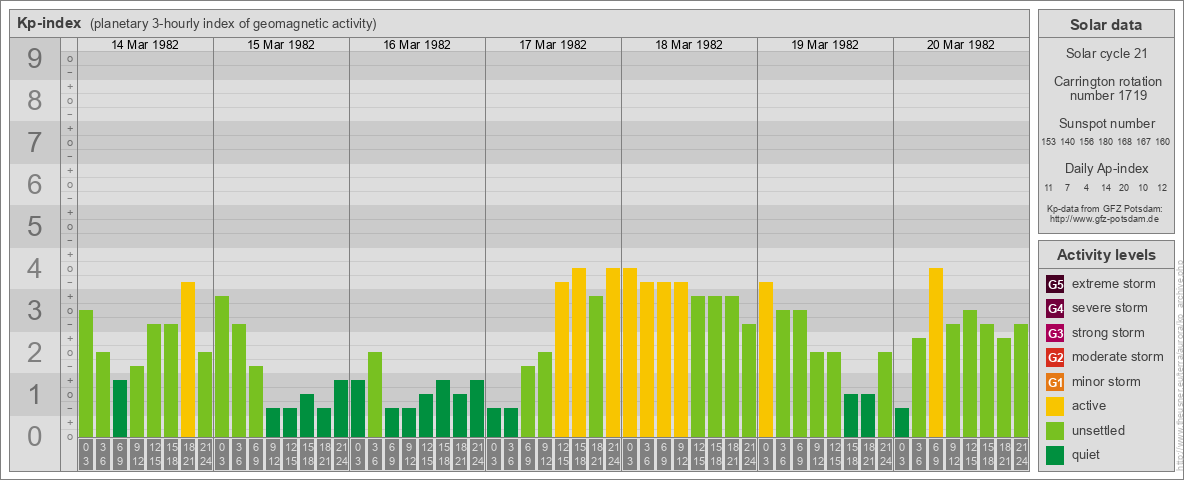Select the light green unsettled swatch
1184x480 pixels.
(1055, 430)
